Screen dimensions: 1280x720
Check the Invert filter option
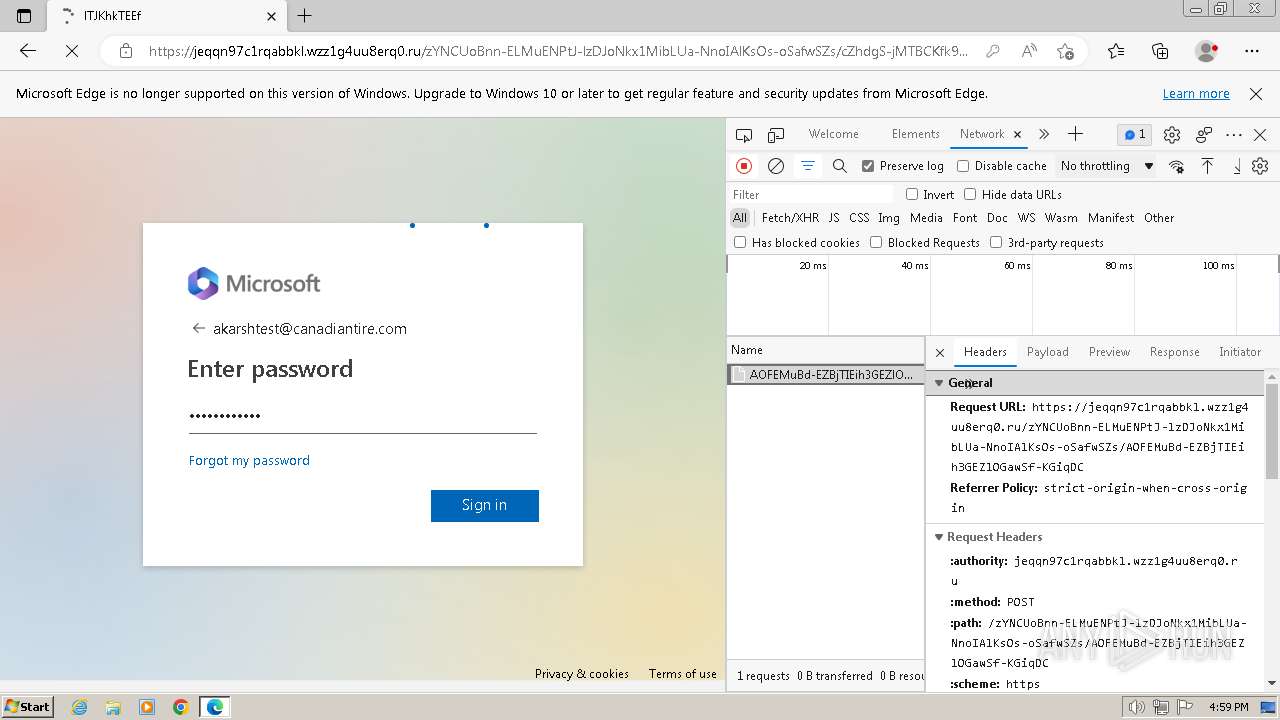pyautogui.click(x=912, y=194)
